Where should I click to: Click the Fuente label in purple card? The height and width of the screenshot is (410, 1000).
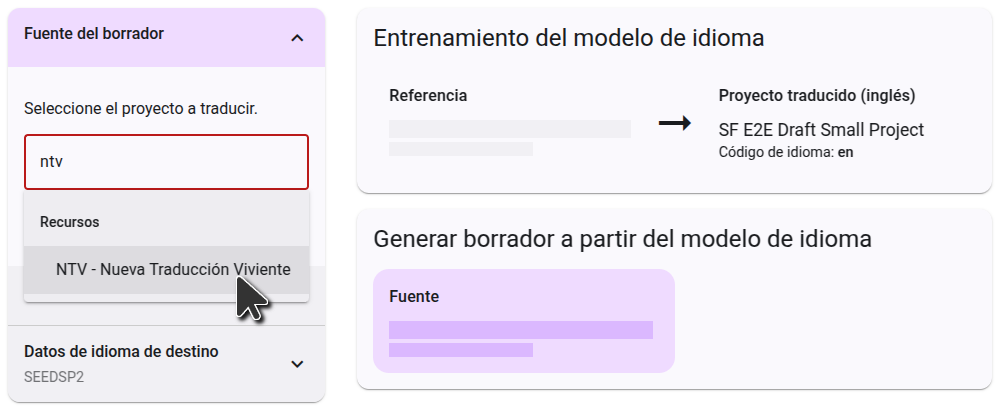[x=414, y=297]
